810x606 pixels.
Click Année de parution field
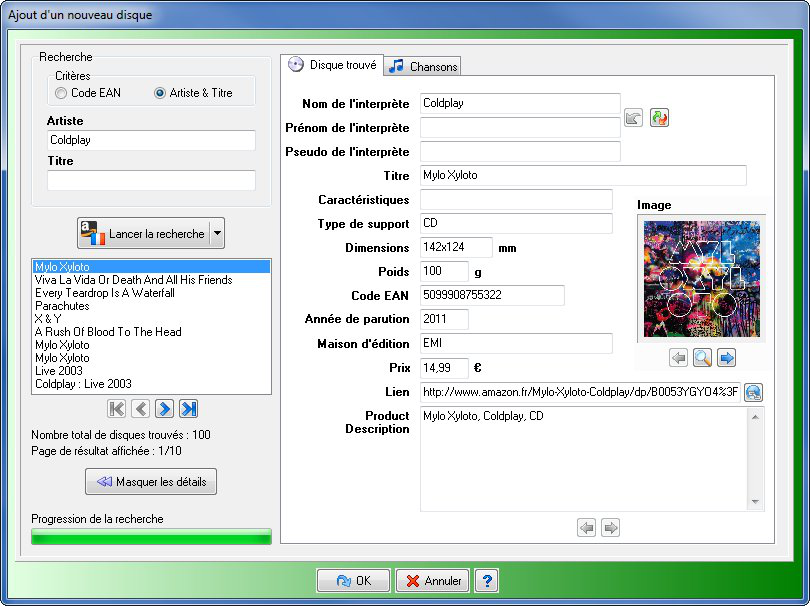coord(444,319)
